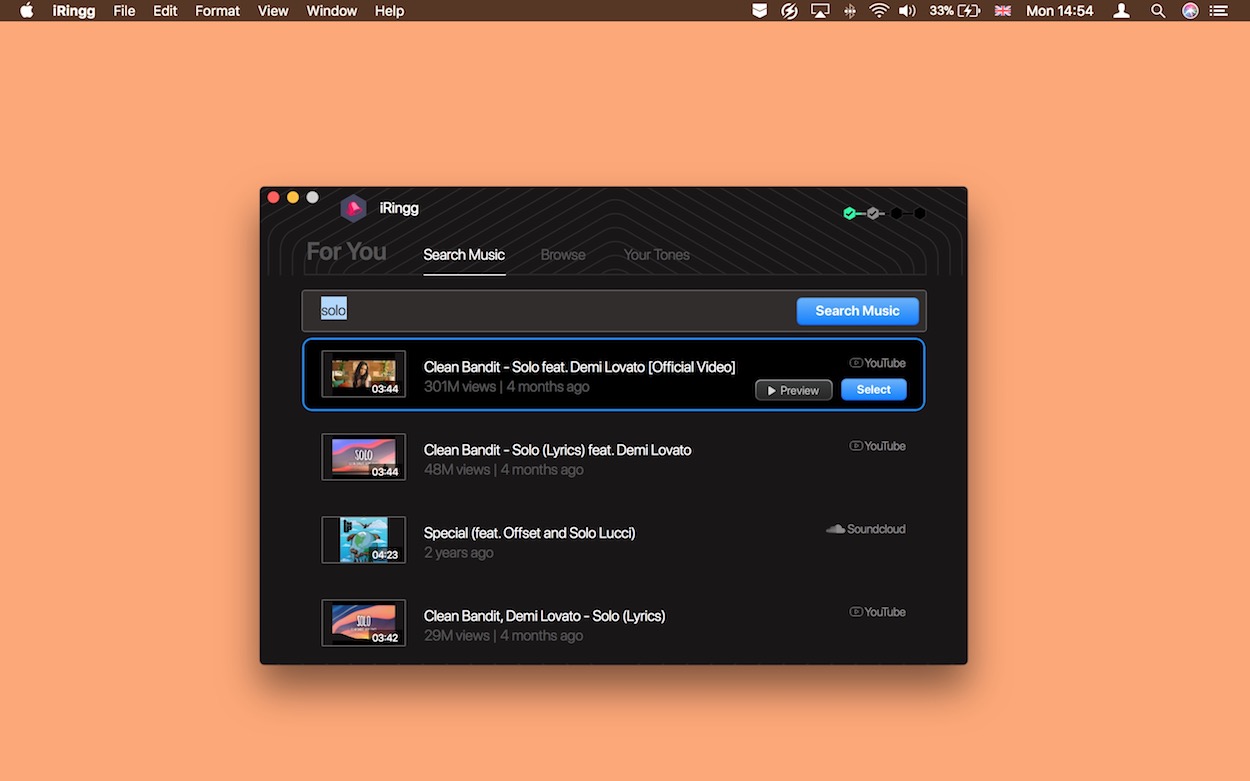Click the tray-shaped icon in menu bar

tap(760, 11)
